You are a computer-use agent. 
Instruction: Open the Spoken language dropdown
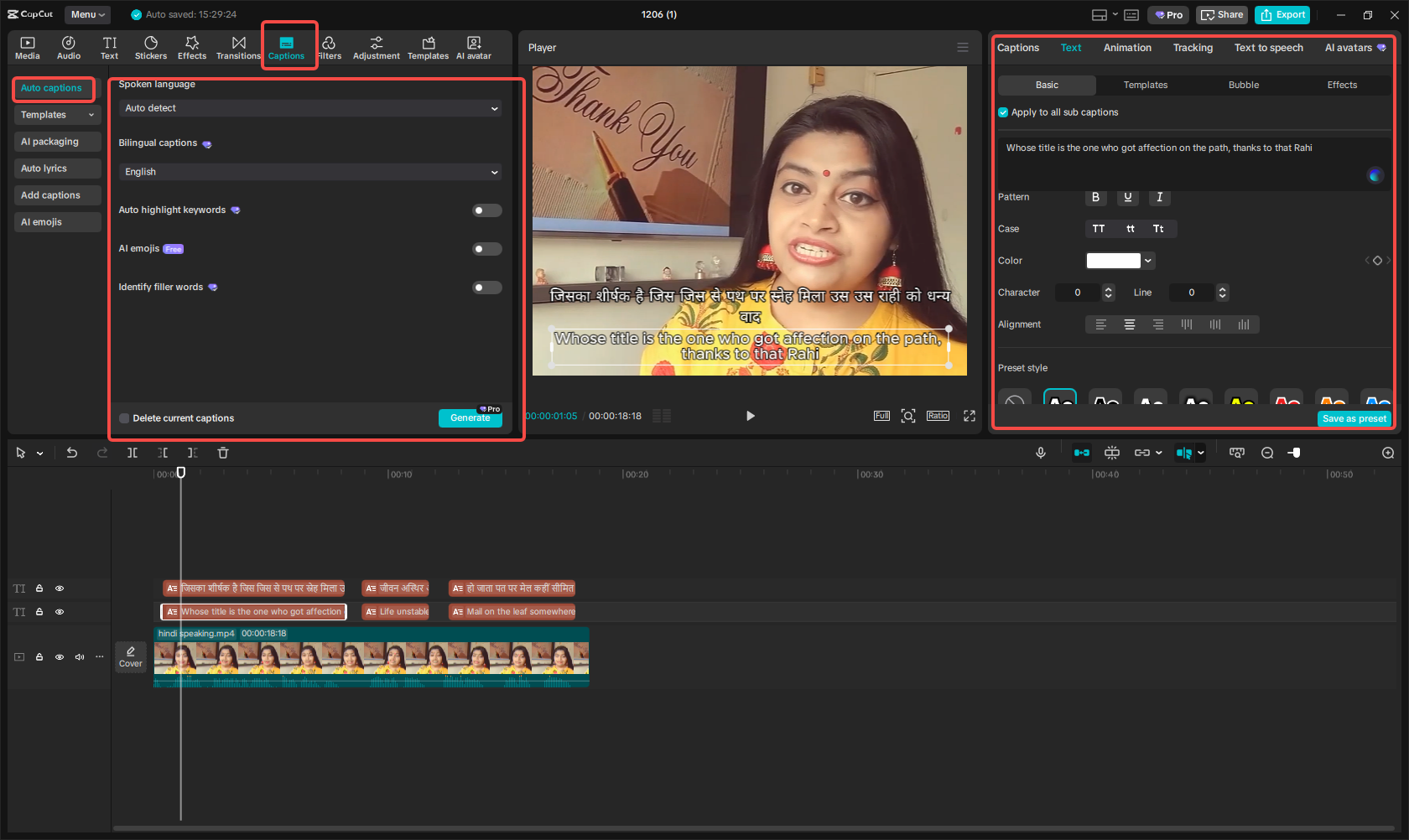[x=309, y=108]
